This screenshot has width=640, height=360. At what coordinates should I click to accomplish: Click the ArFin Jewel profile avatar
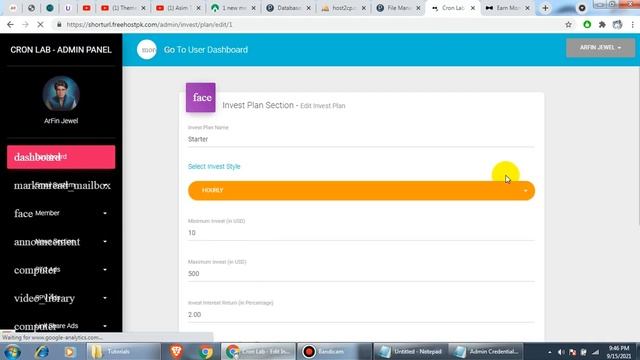[x=61, y=94]
